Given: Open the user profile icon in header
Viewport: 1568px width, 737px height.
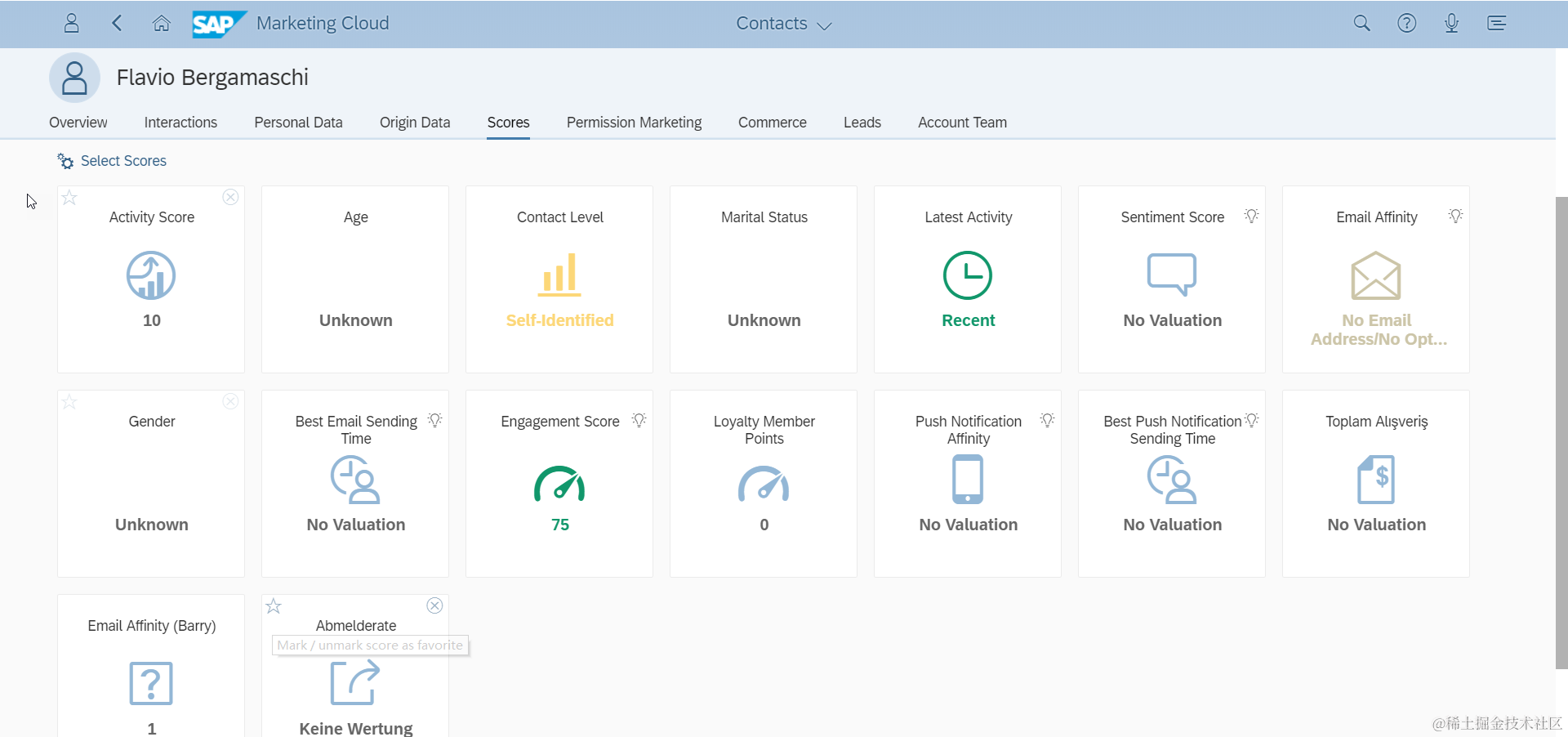Looking at the screenshot, I should click(72, 23).
